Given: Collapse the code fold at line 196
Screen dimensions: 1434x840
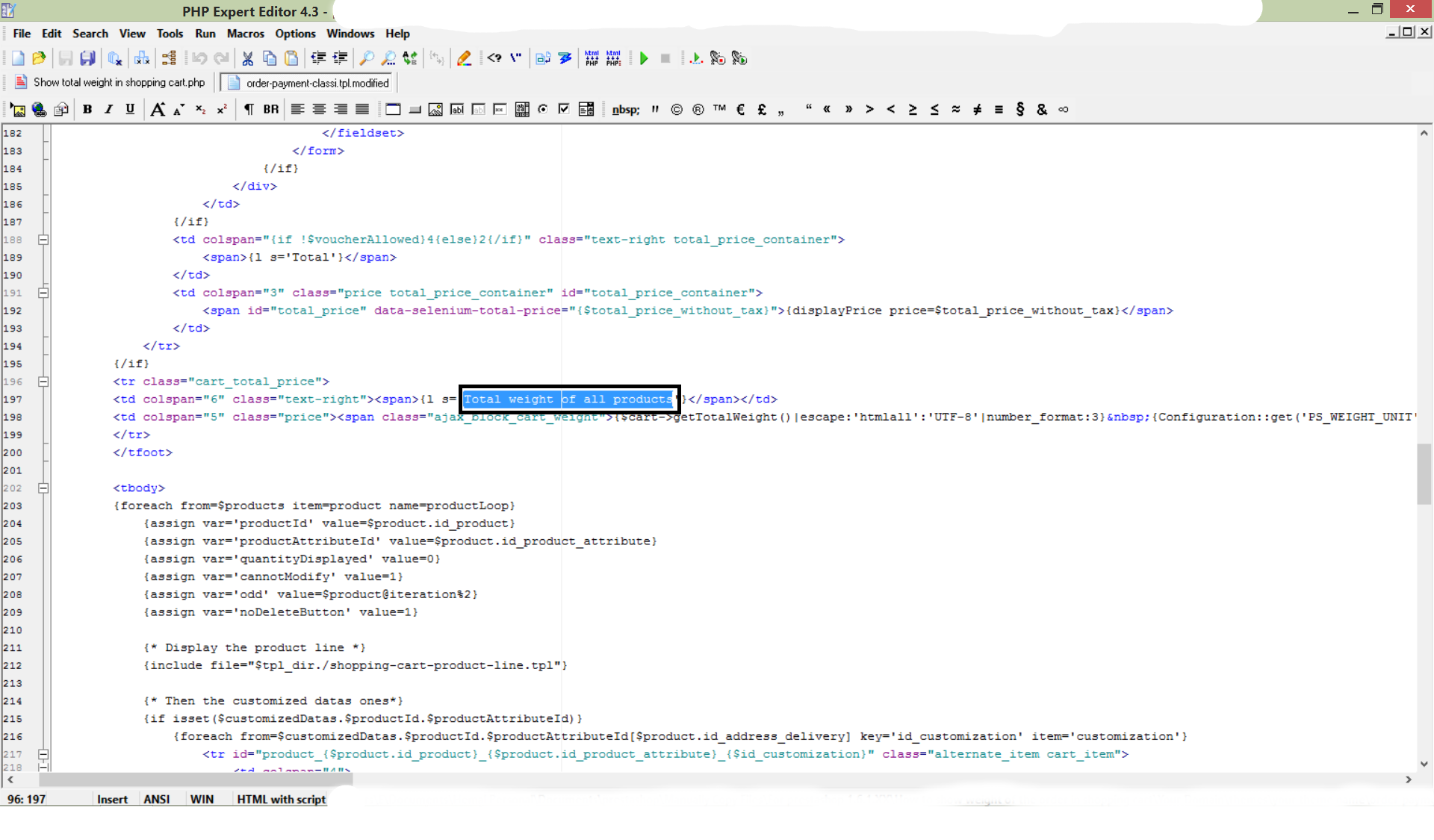Looking at the screenshot, I should [43, 382].
